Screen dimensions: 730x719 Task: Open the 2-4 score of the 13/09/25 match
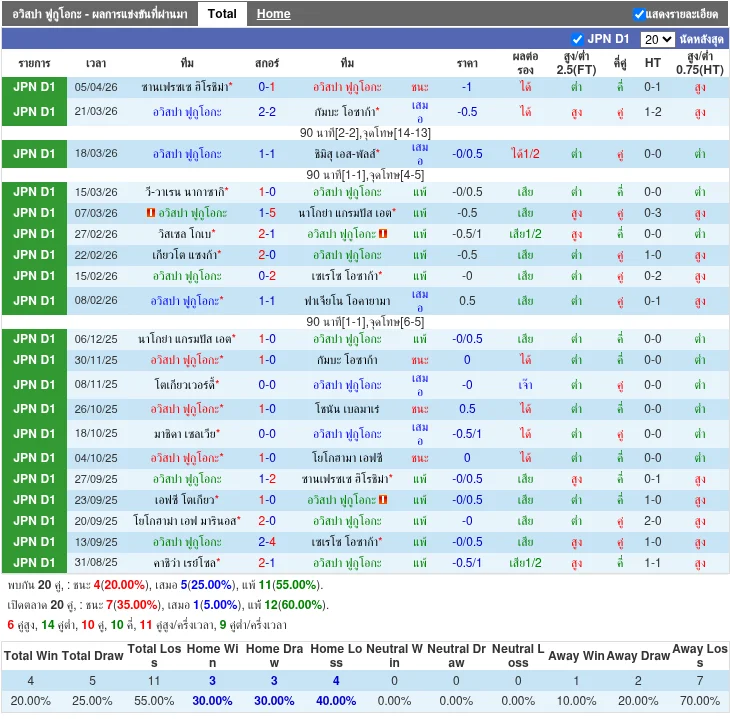tap(267, 542)
